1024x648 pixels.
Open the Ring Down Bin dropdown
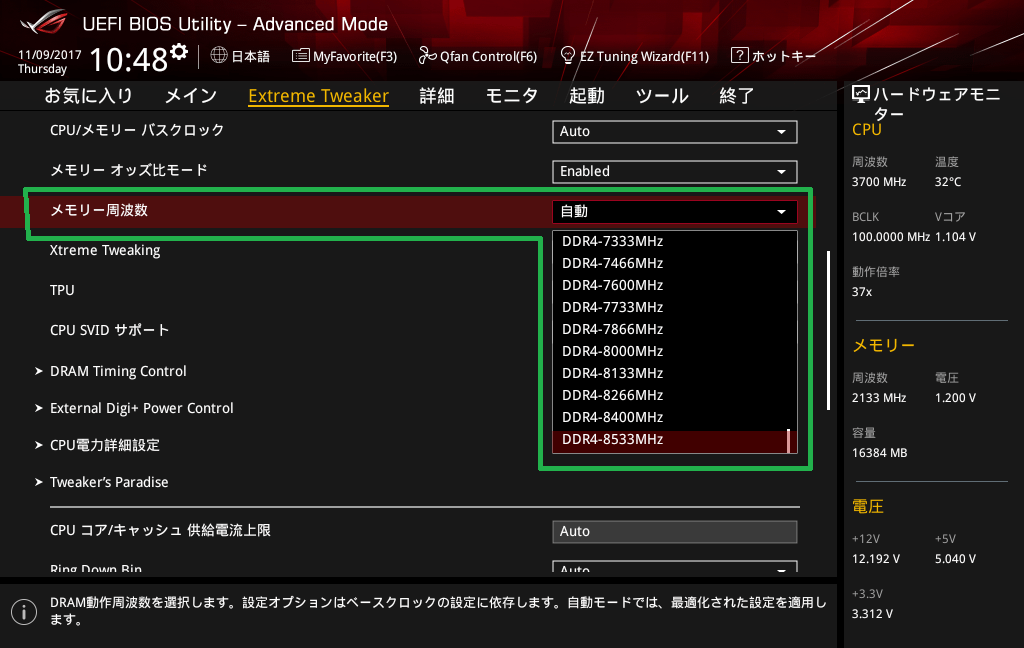coord(675,567)
